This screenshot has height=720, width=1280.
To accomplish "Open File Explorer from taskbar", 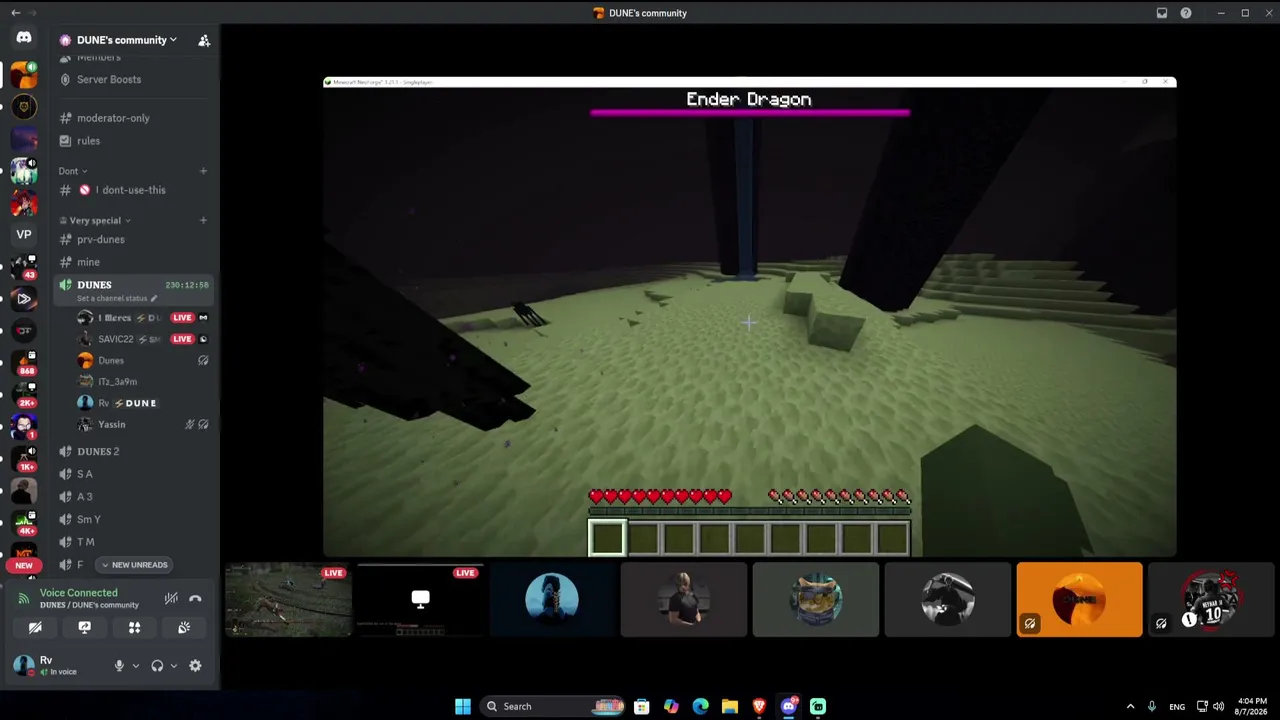I will pyautogui.click(x=730, y=707).
